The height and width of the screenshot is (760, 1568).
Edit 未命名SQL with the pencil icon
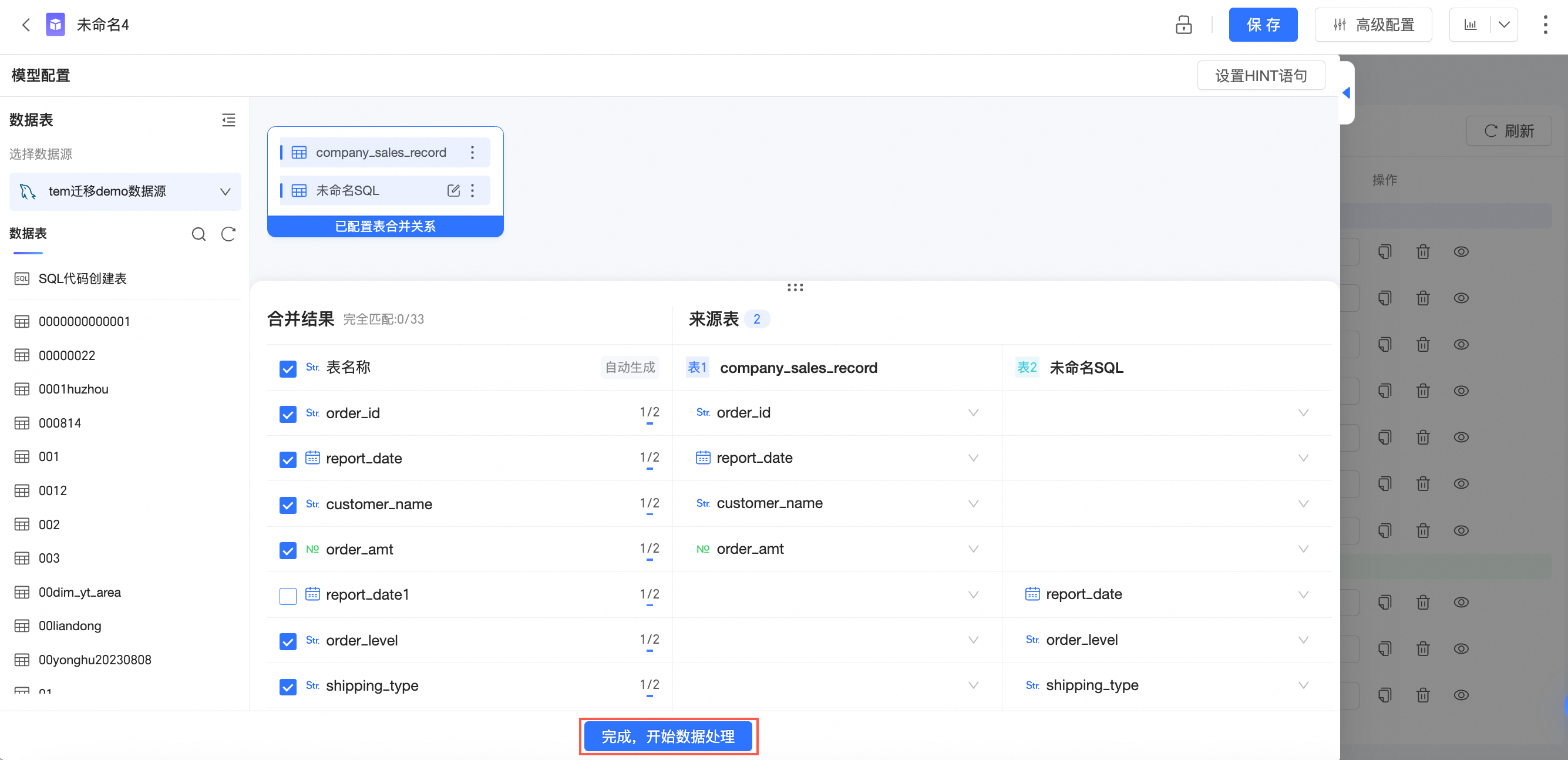[453, 191]
